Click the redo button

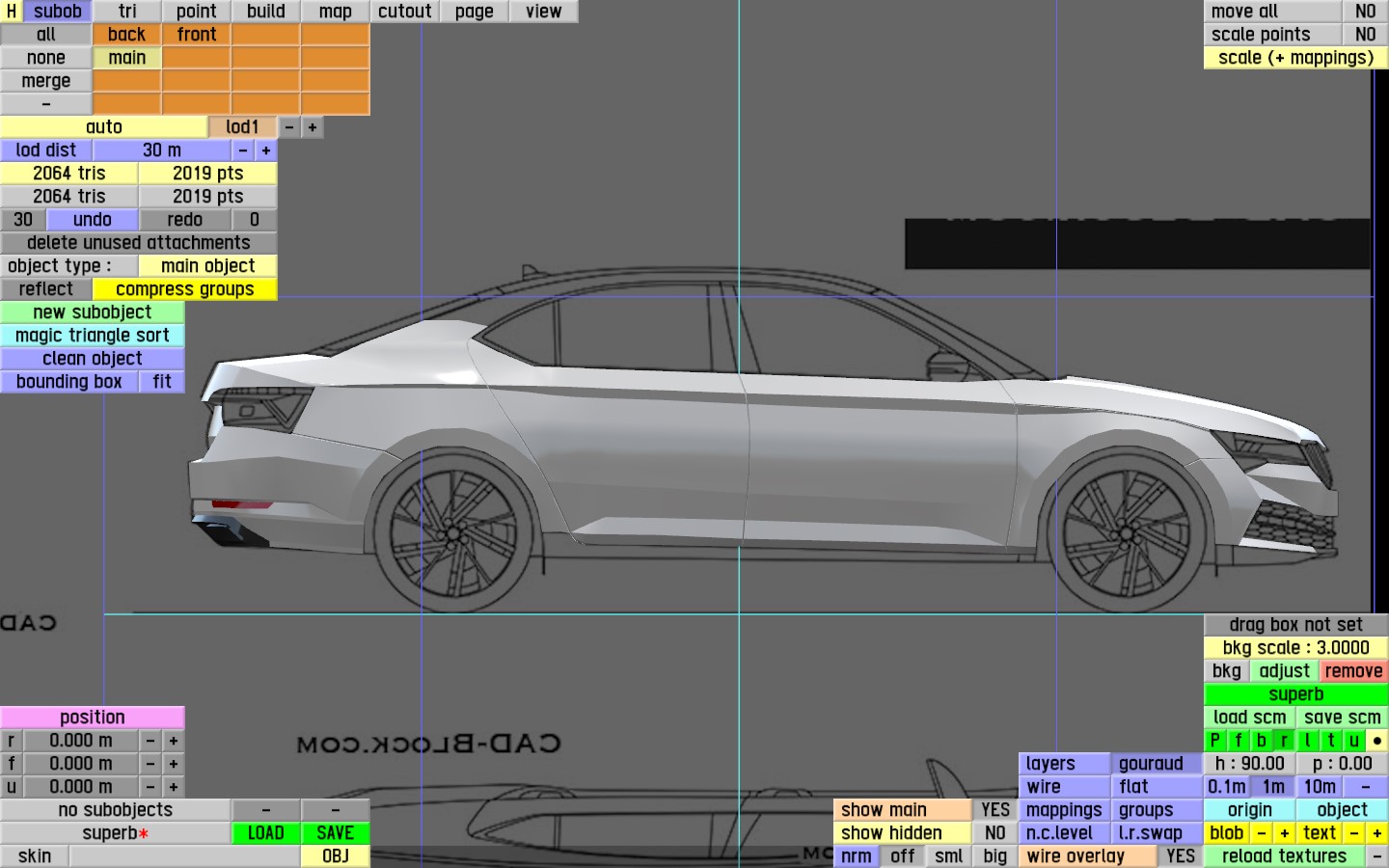point(185,220)
